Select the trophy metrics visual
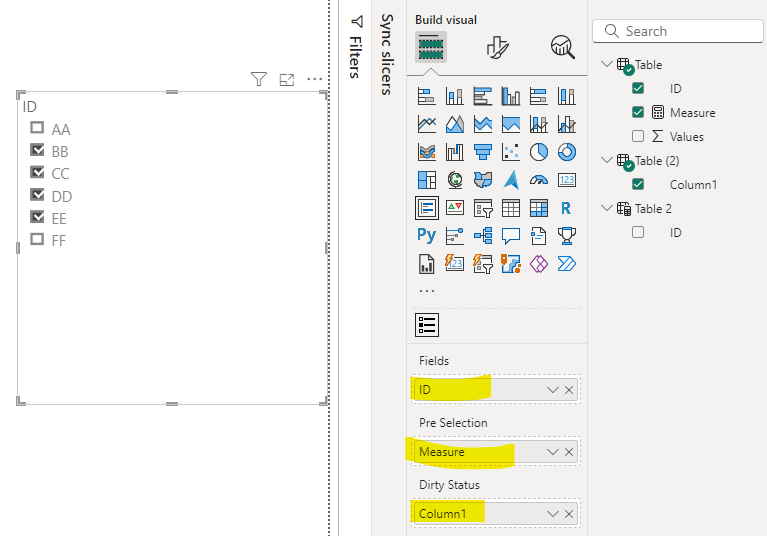Viewport: 767px width, 536px height. (566, 236)
